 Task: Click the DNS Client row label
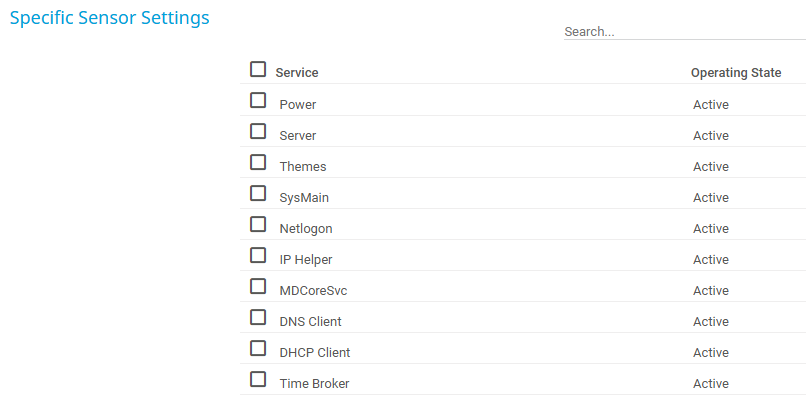310,322
